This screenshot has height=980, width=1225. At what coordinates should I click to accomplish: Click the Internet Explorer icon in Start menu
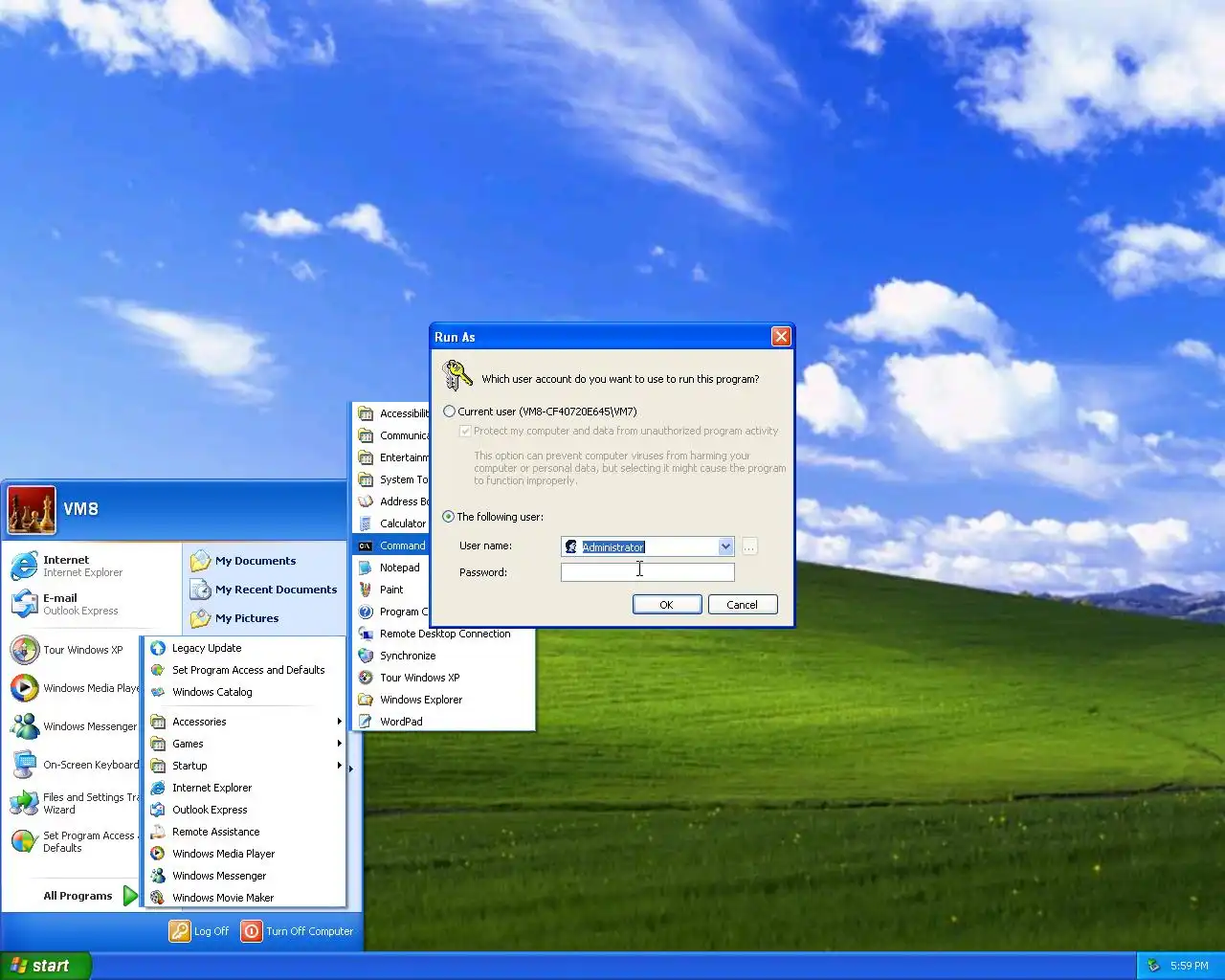[24, 566]
